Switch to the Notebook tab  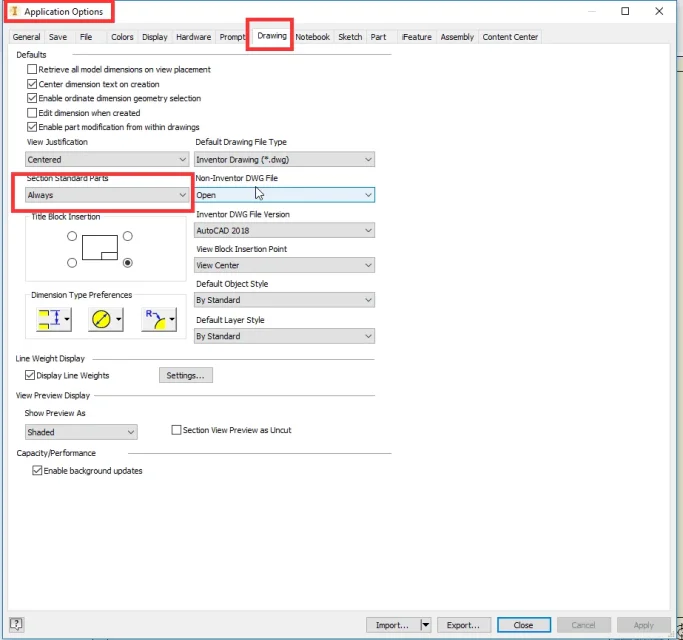[x=312, y=37]
